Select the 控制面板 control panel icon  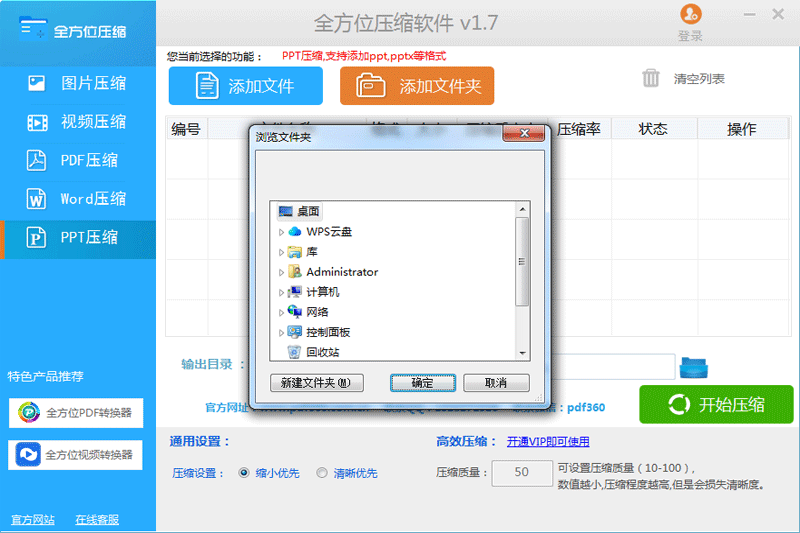tap(295, 332)
